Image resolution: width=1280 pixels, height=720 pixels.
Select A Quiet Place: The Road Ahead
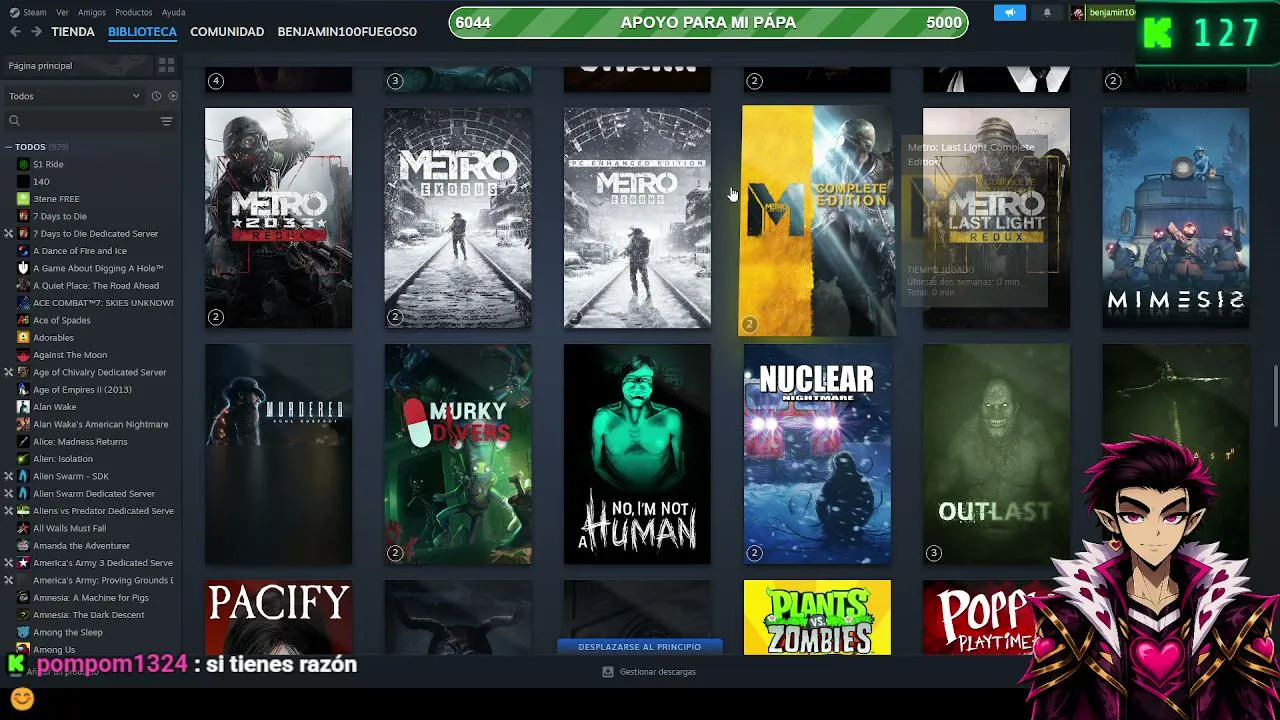pyautogui.click(x=96, y=286)
